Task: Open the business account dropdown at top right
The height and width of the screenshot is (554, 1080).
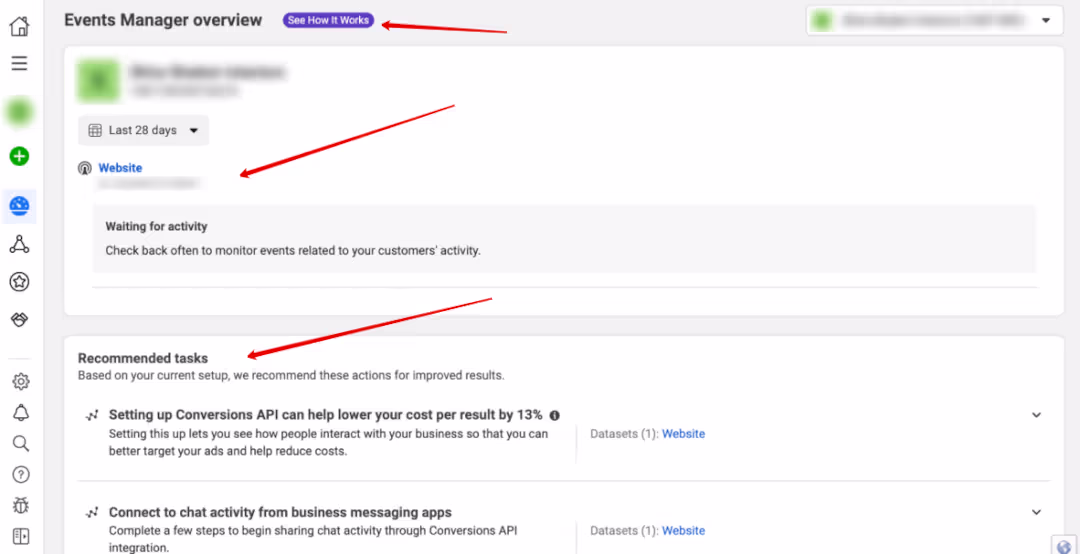Action: (x=935, y=21)
